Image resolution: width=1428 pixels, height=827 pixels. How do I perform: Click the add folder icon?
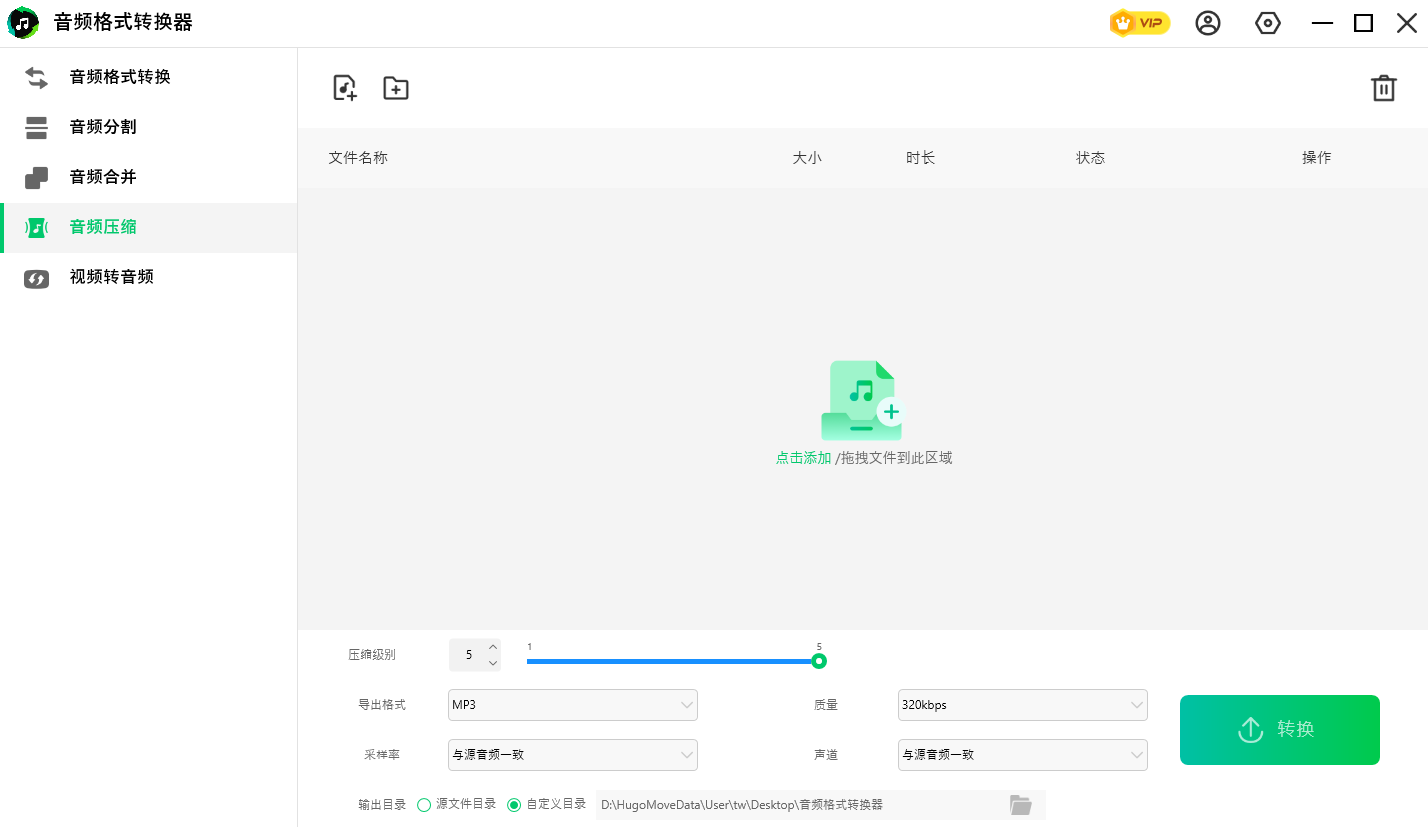click(x=396, y=88)
